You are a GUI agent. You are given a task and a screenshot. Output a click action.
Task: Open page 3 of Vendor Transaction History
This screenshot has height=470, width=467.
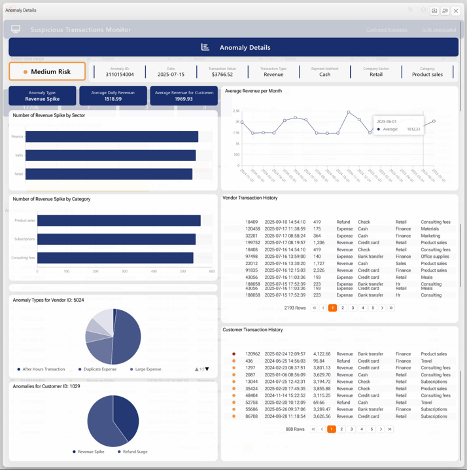[x=353, y=308]
